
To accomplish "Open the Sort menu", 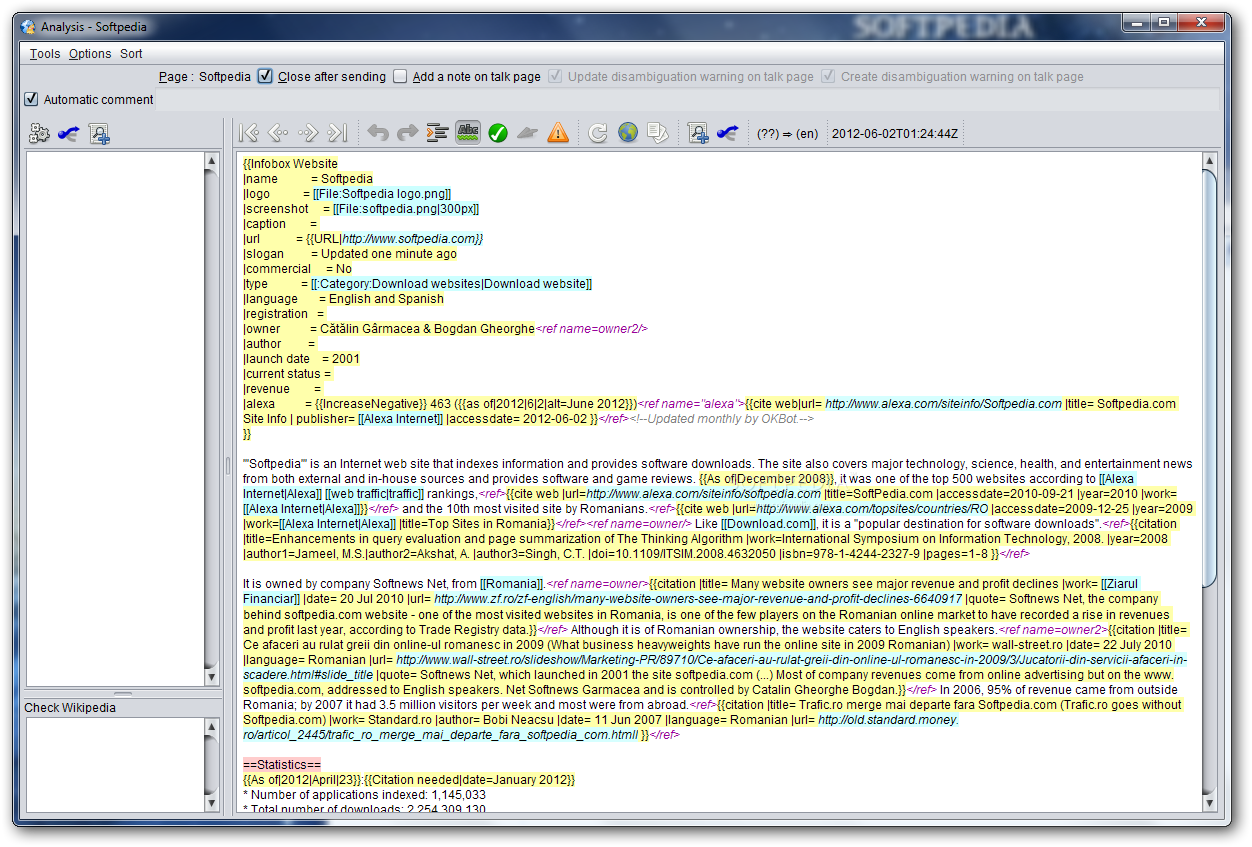I will pos(131,54).
